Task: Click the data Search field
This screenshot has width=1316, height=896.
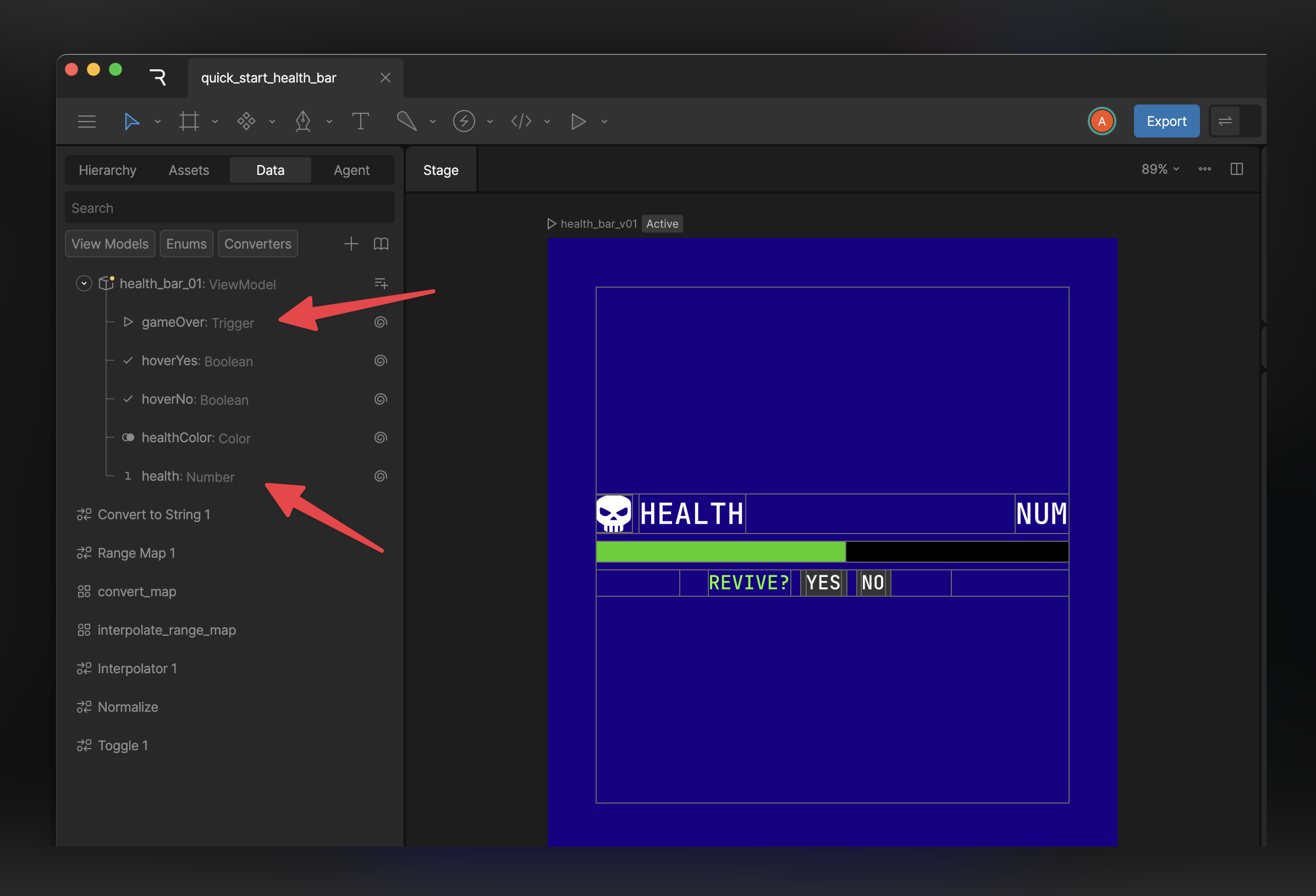Action: 229,208
